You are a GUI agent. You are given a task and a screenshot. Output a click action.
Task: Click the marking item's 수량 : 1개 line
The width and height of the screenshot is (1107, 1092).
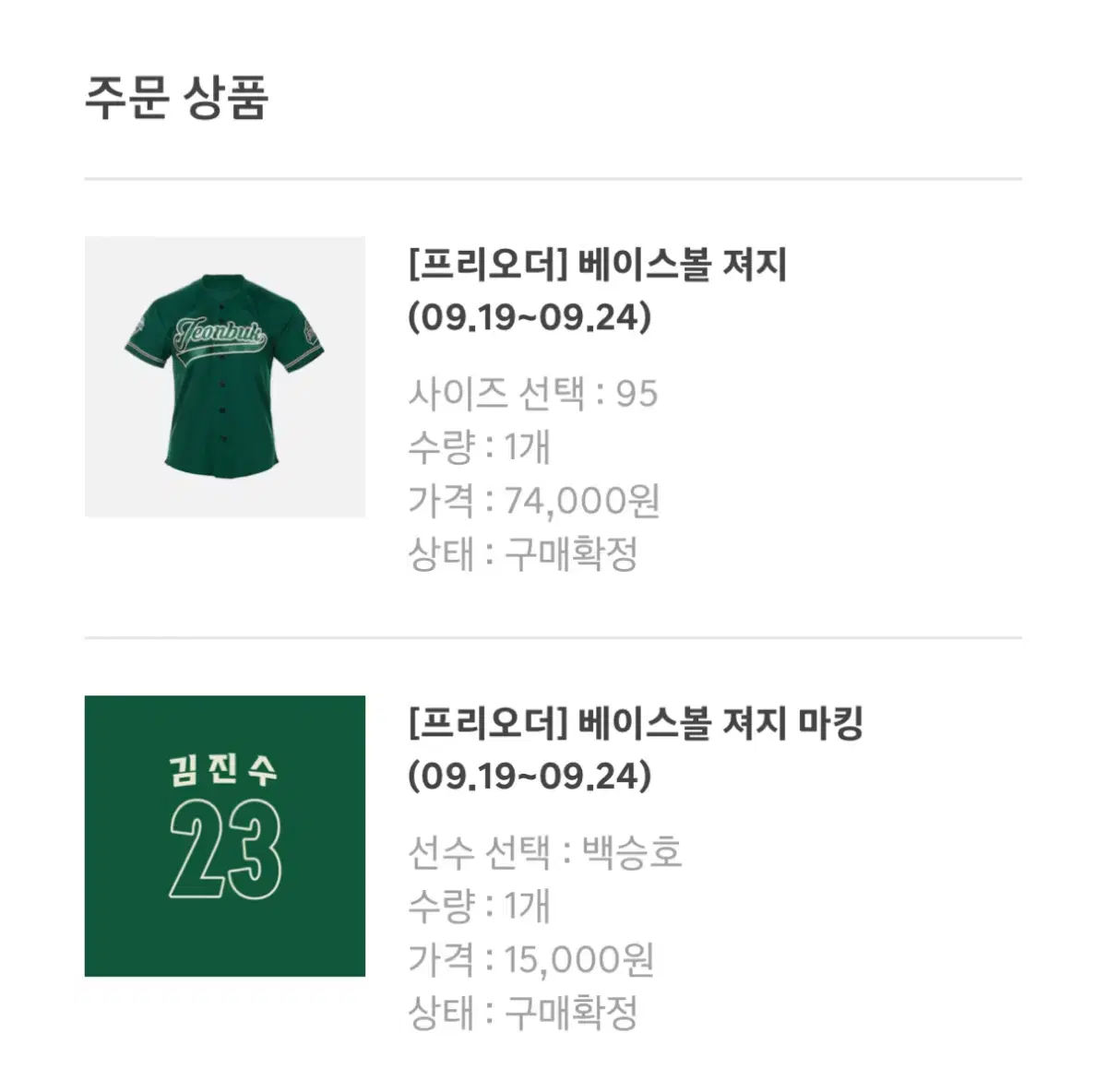[x=479, y=906]
